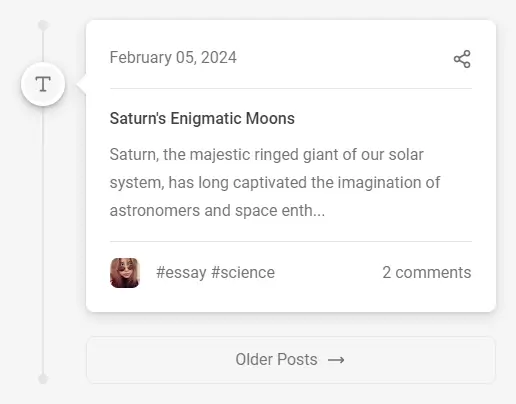Click the top timeline dot marker
Viewport: 516px width, 404px height.
43,25
